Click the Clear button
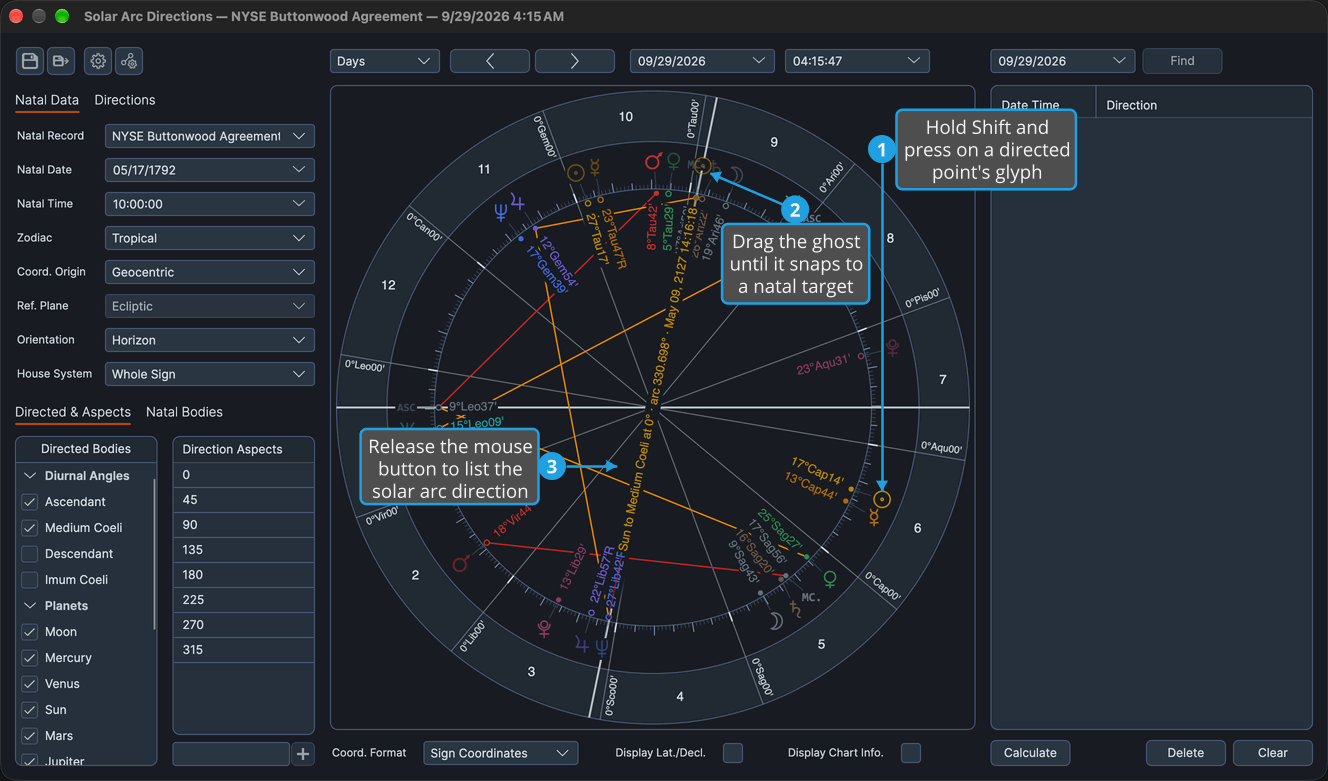The width and height of the screenshot is (1328, 781). (1272, 753)
